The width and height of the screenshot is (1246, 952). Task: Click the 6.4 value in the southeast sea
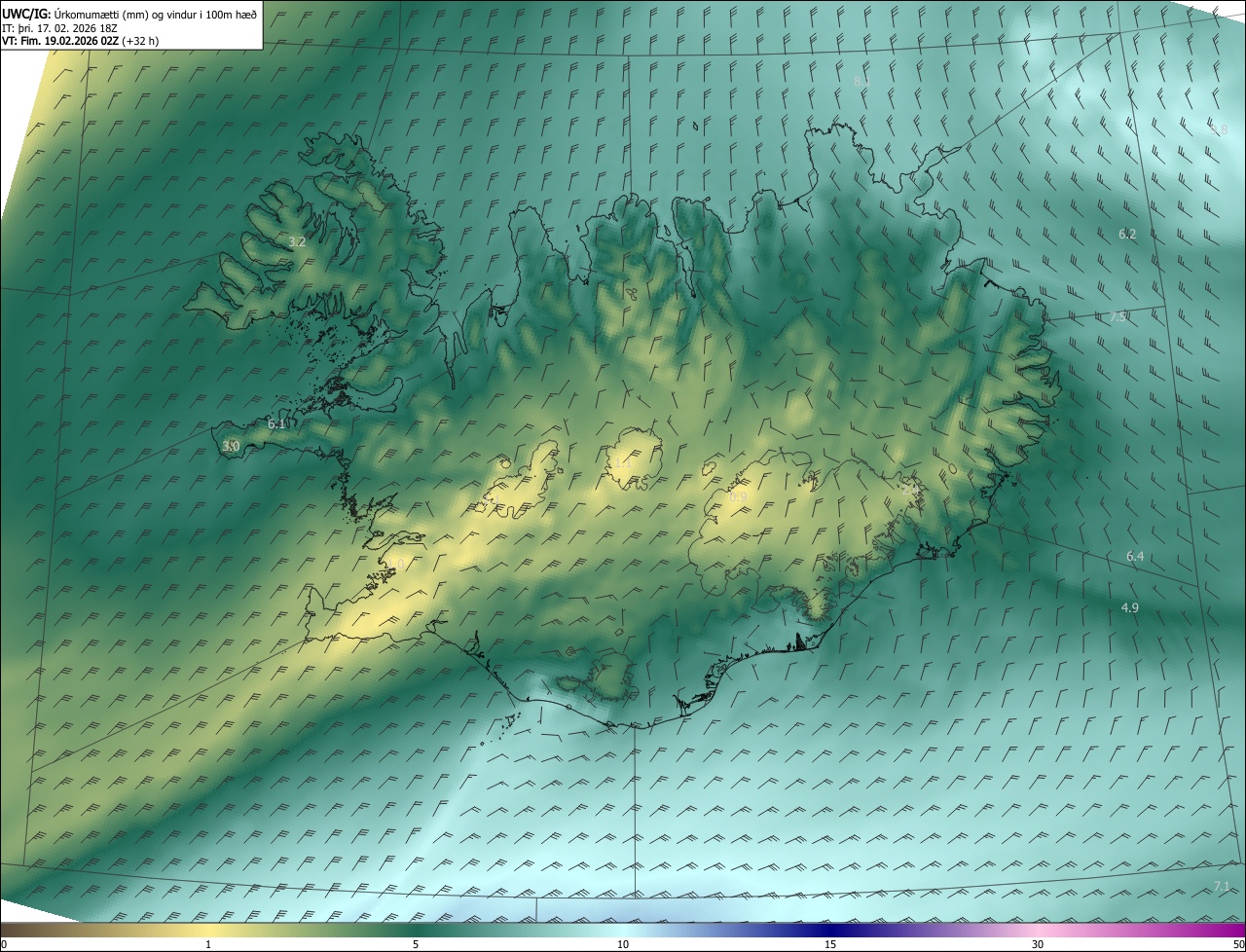coord(1135,557)
